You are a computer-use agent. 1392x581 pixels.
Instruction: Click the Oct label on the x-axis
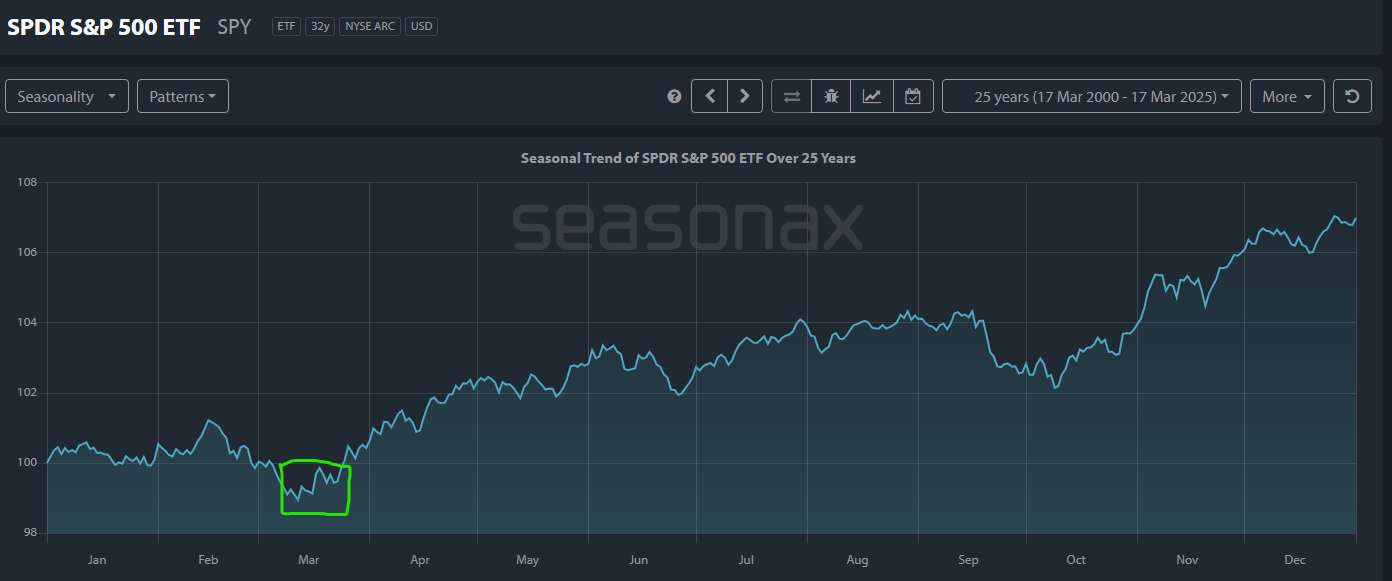point(1075,559)
